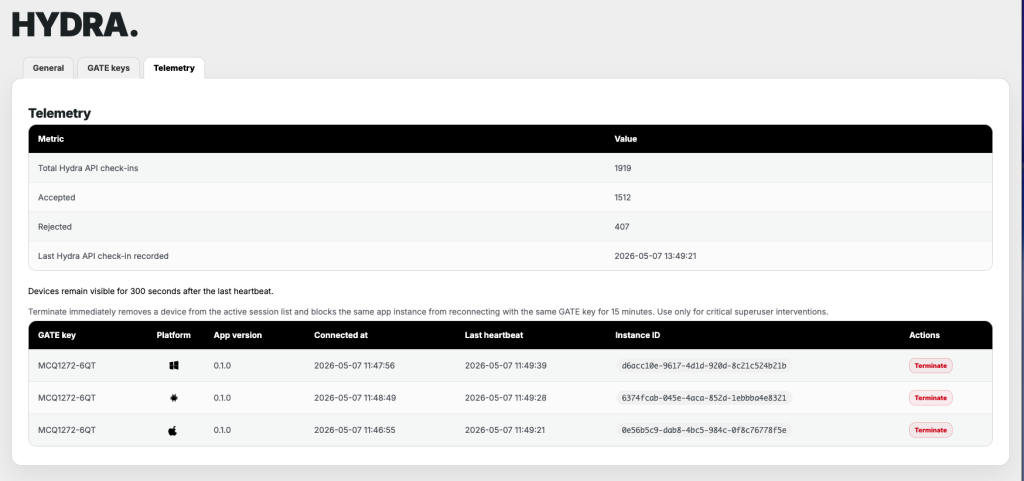Screen dimensions: 1024x481
Task: Click the Total Hydra API check-ins row
Action: pyautogui.click(x=510, y=168)
